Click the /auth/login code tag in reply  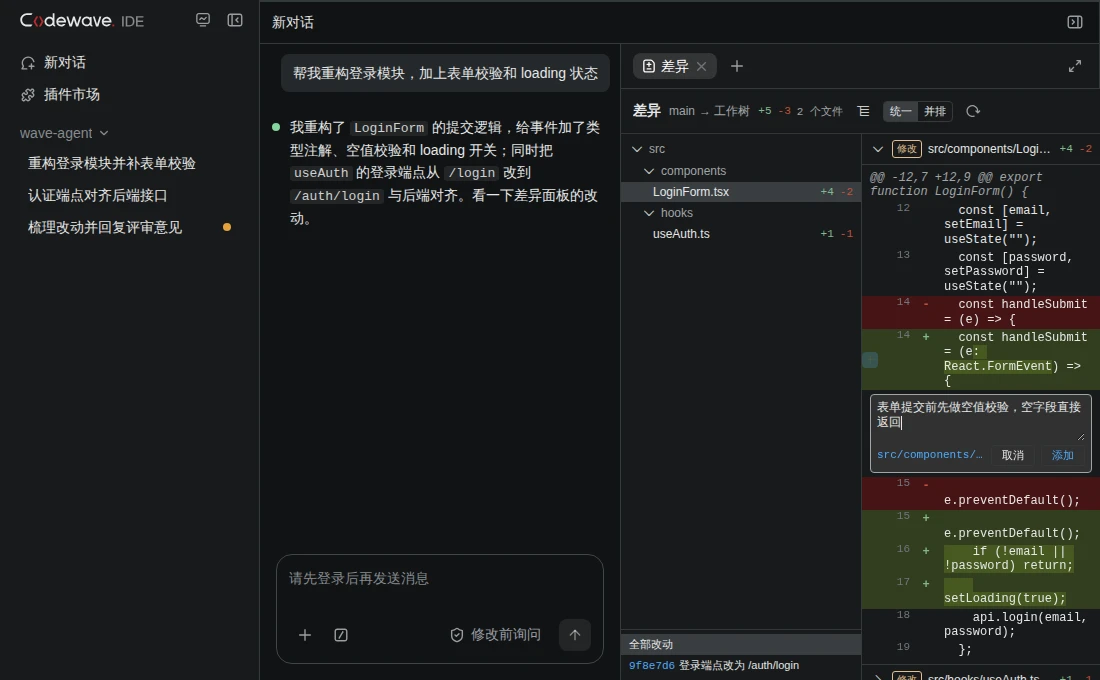[337, 196]
